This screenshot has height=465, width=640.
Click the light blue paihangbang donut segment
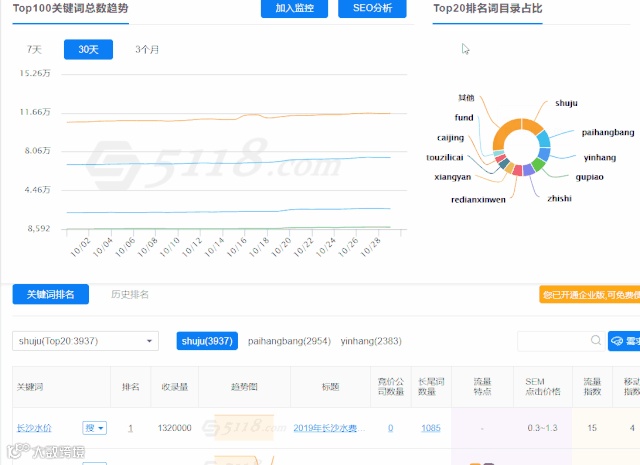[x=544, y=139]
